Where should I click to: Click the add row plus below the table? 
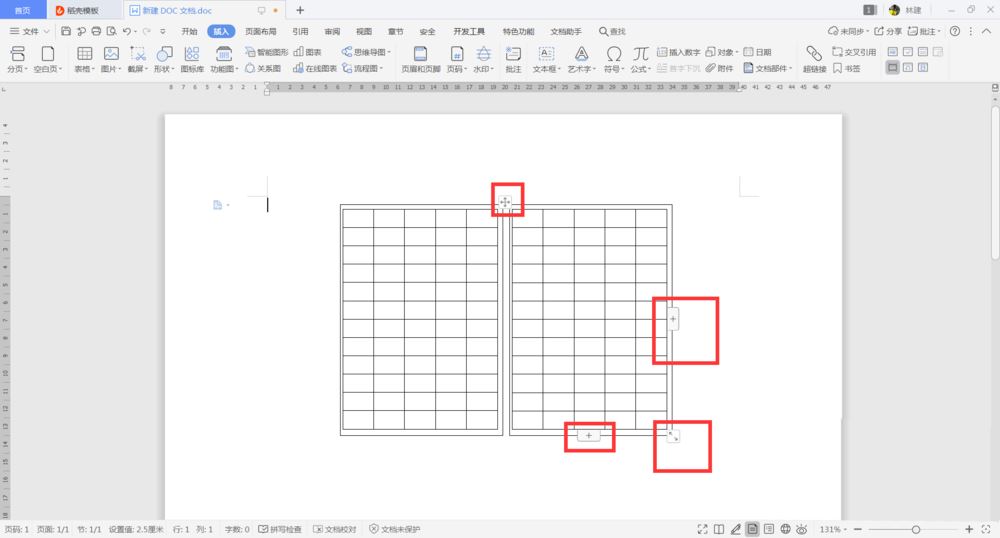pyautogui.click(x=589, y=435)
